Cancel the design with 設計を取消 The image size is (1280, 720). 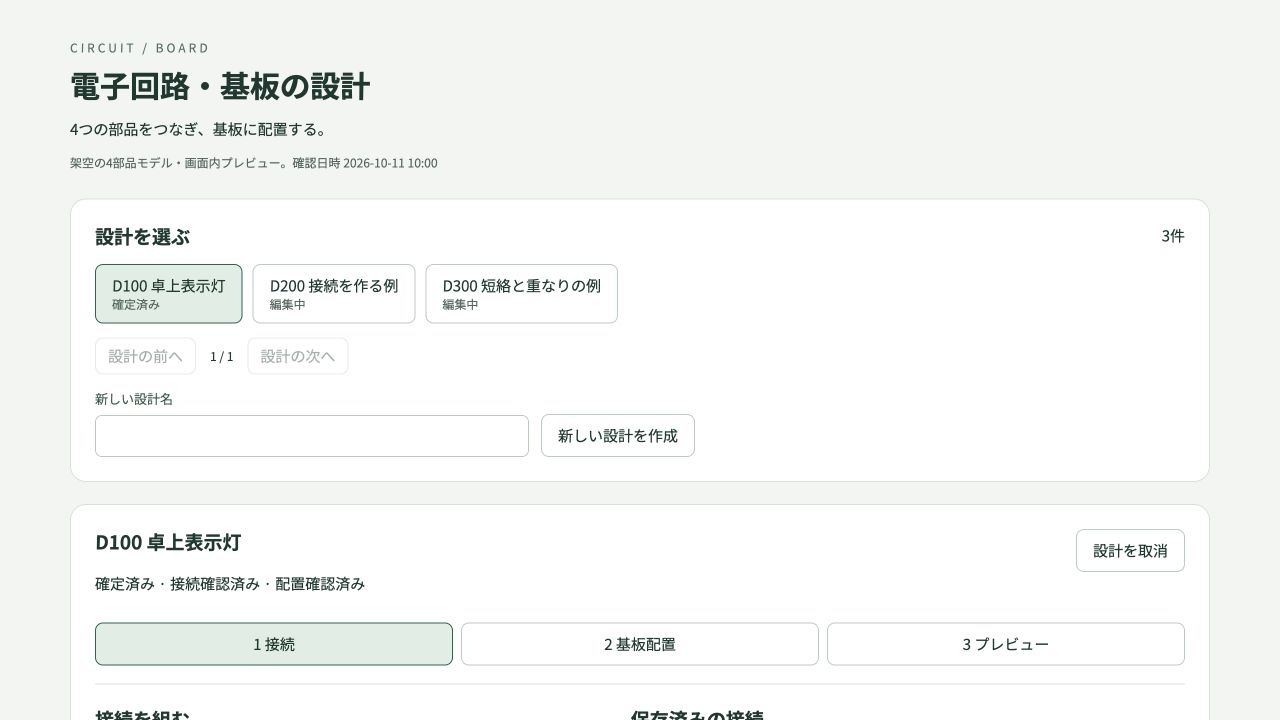tap(1130, 551)
